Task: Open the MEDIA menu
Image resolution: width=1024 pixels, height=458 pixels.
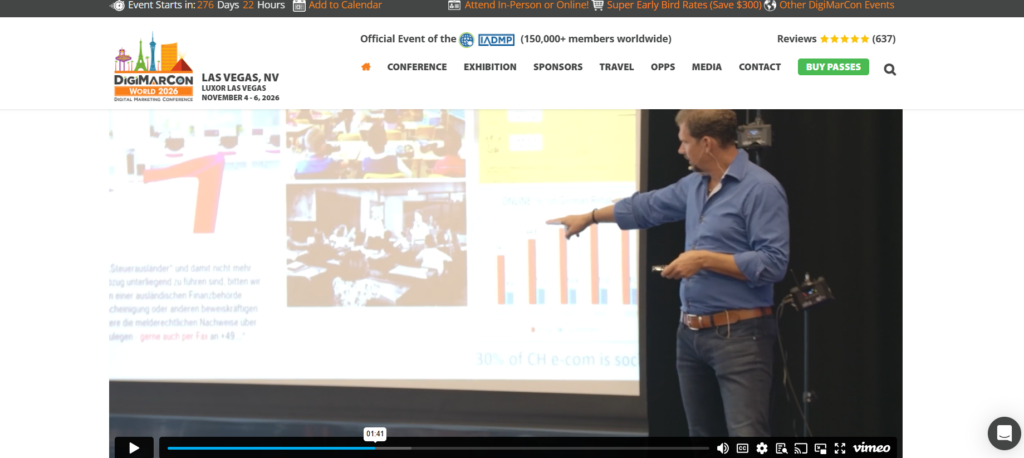Action: point(707,67)
